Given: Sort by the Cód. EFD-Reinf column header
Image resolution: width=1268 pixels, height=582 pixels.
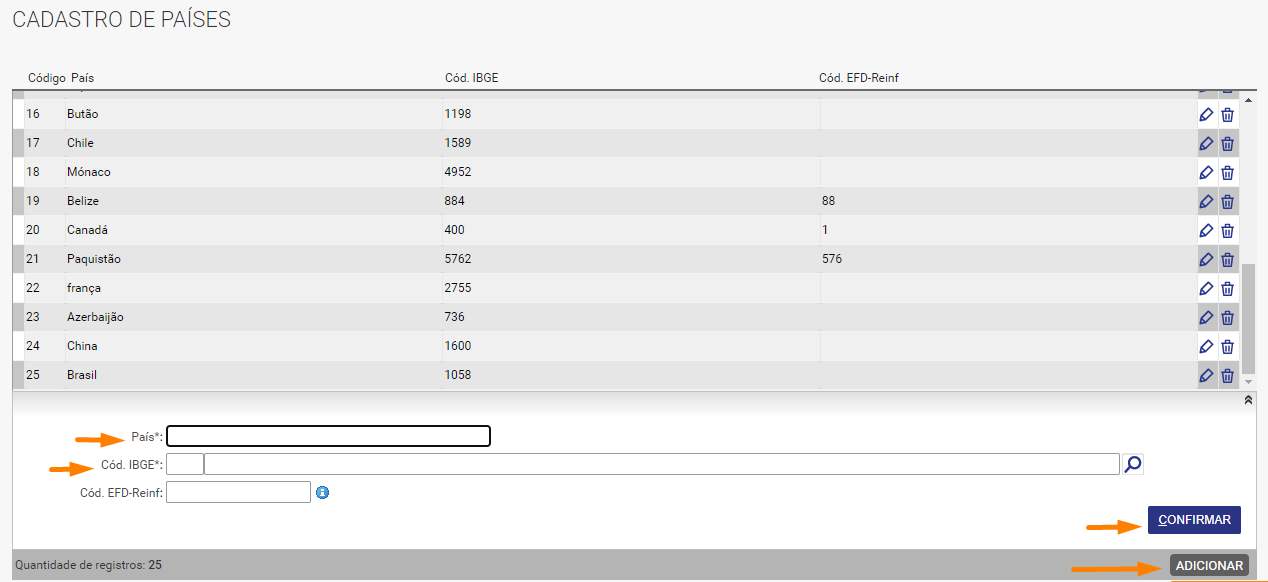Looking at the screenshot, I should pyautogui.click(x=859, y=78).
